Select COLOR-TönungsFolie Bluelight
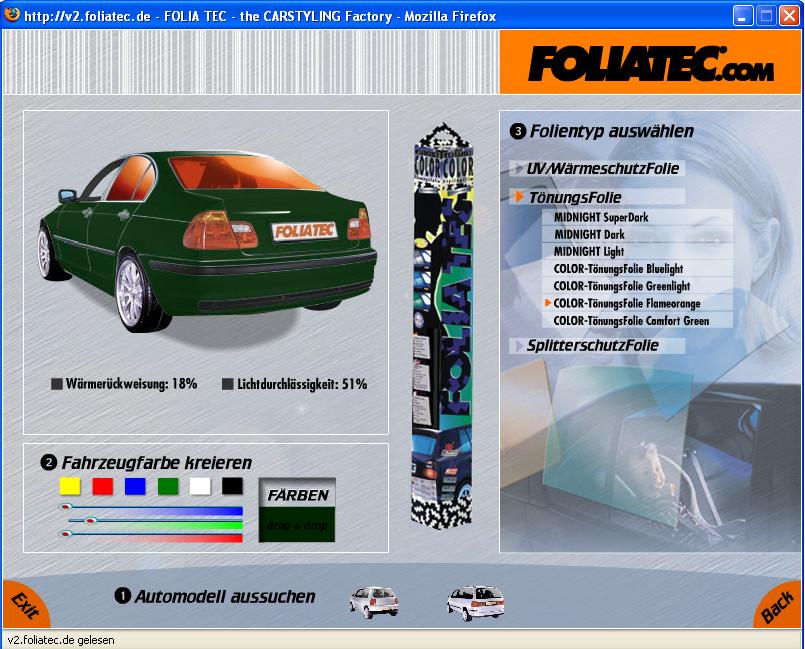Screen dimensions: 805x649 coord(618,269)
